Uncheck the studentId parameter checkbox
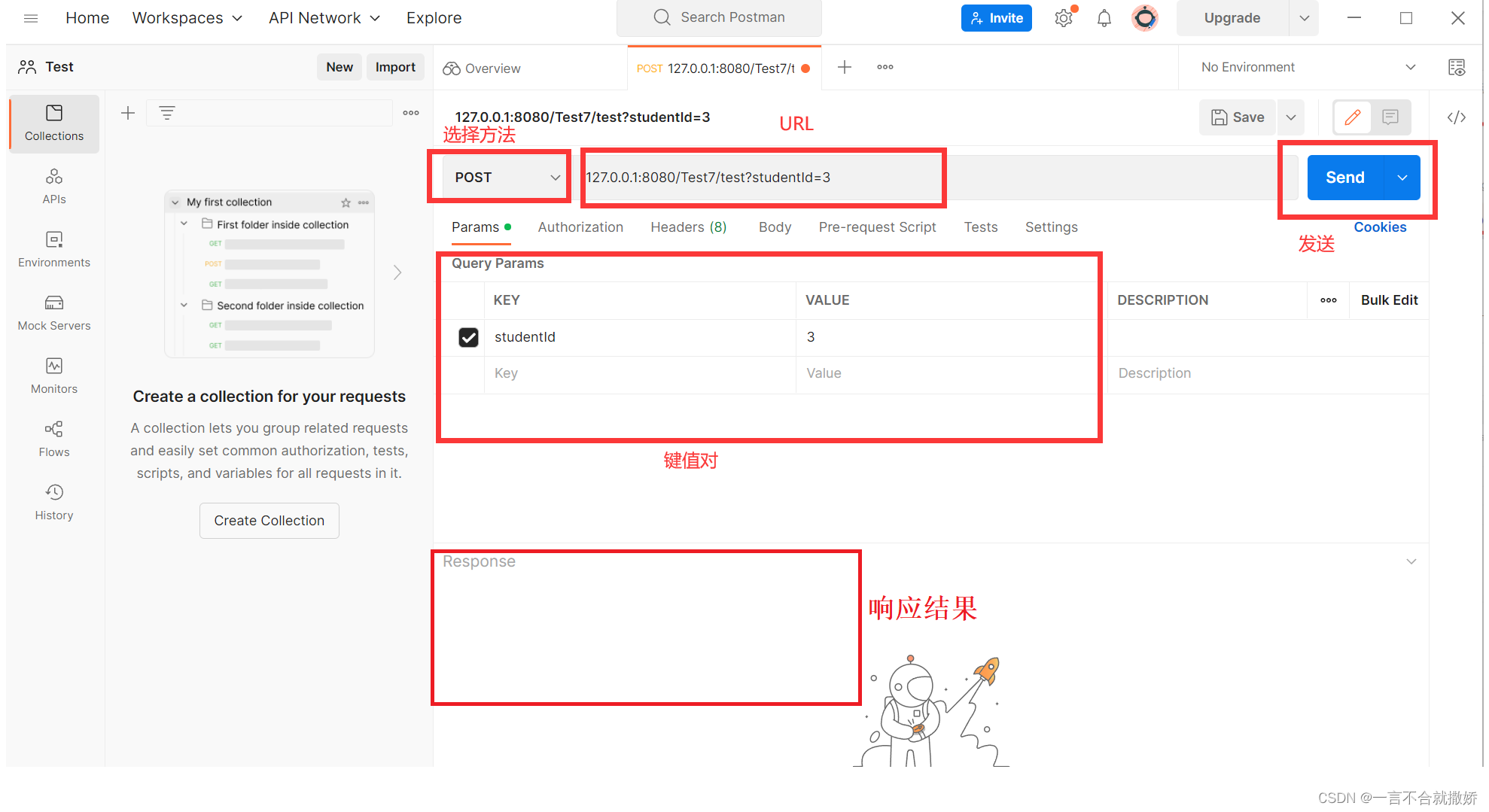The width and height of the screenshot is (1489, 812). (x=468, y=337)
